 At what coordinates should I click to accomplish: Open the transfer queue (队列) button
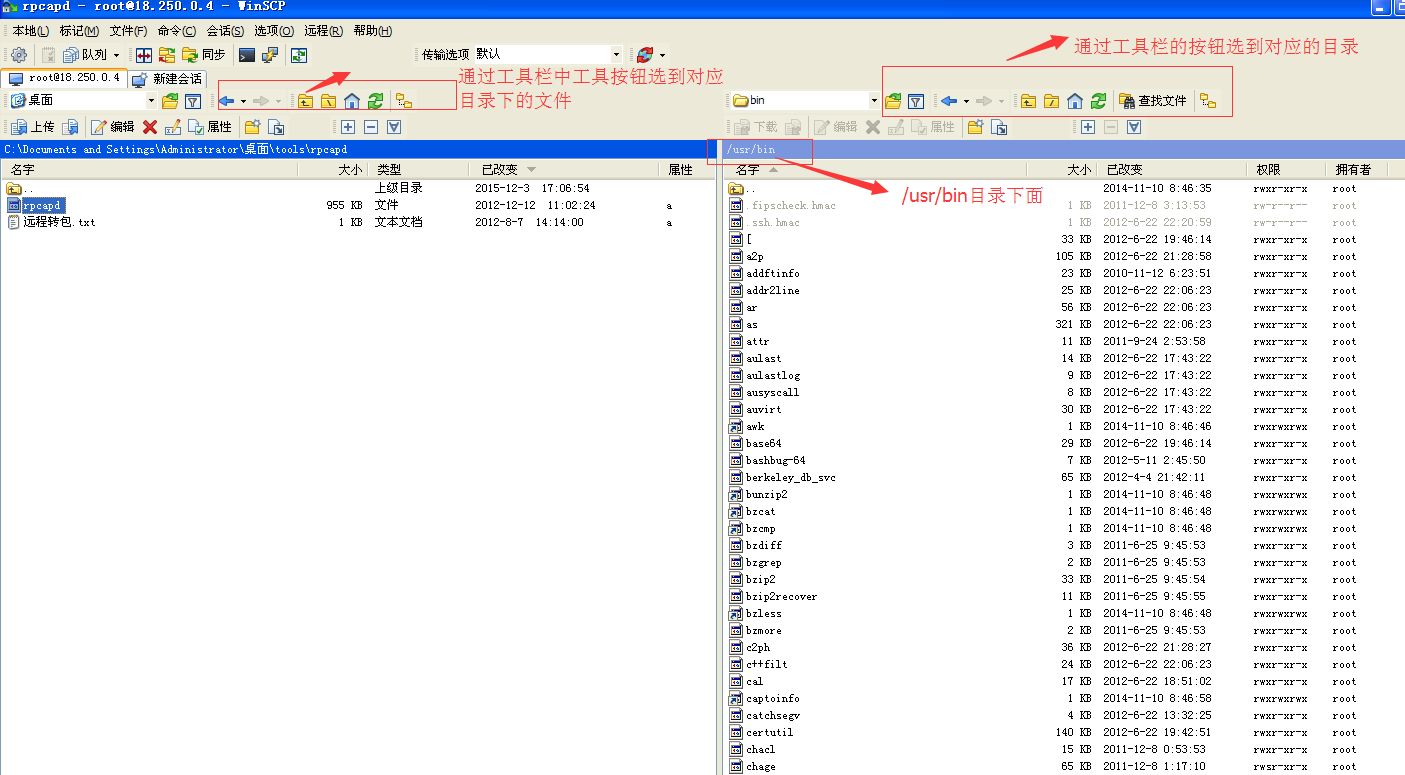86,55
